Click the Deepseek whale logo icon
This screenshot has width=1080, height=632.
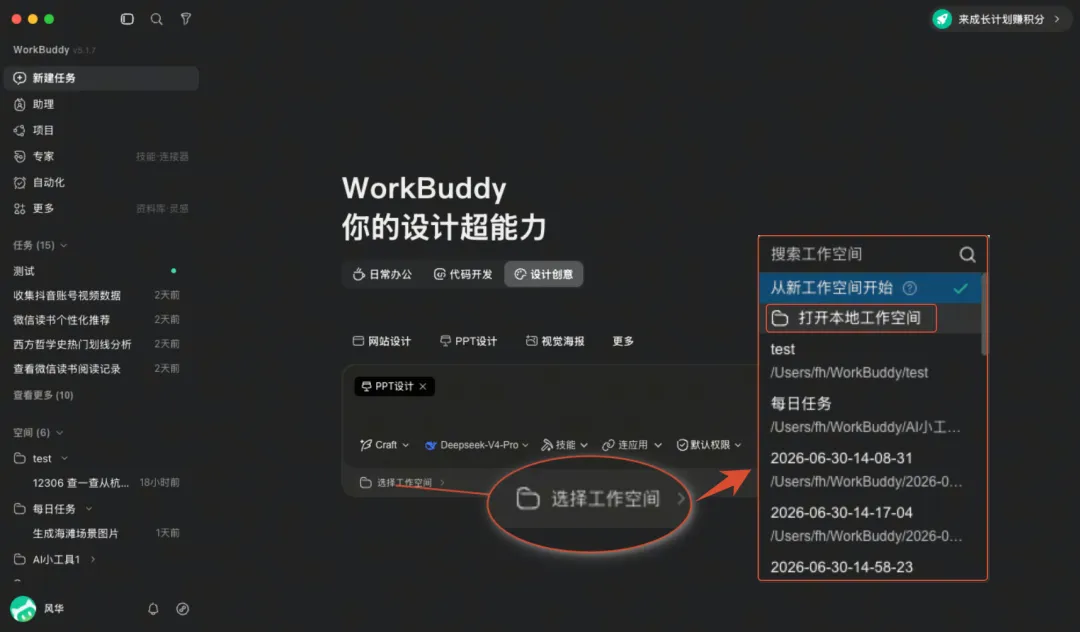point(430,445)
